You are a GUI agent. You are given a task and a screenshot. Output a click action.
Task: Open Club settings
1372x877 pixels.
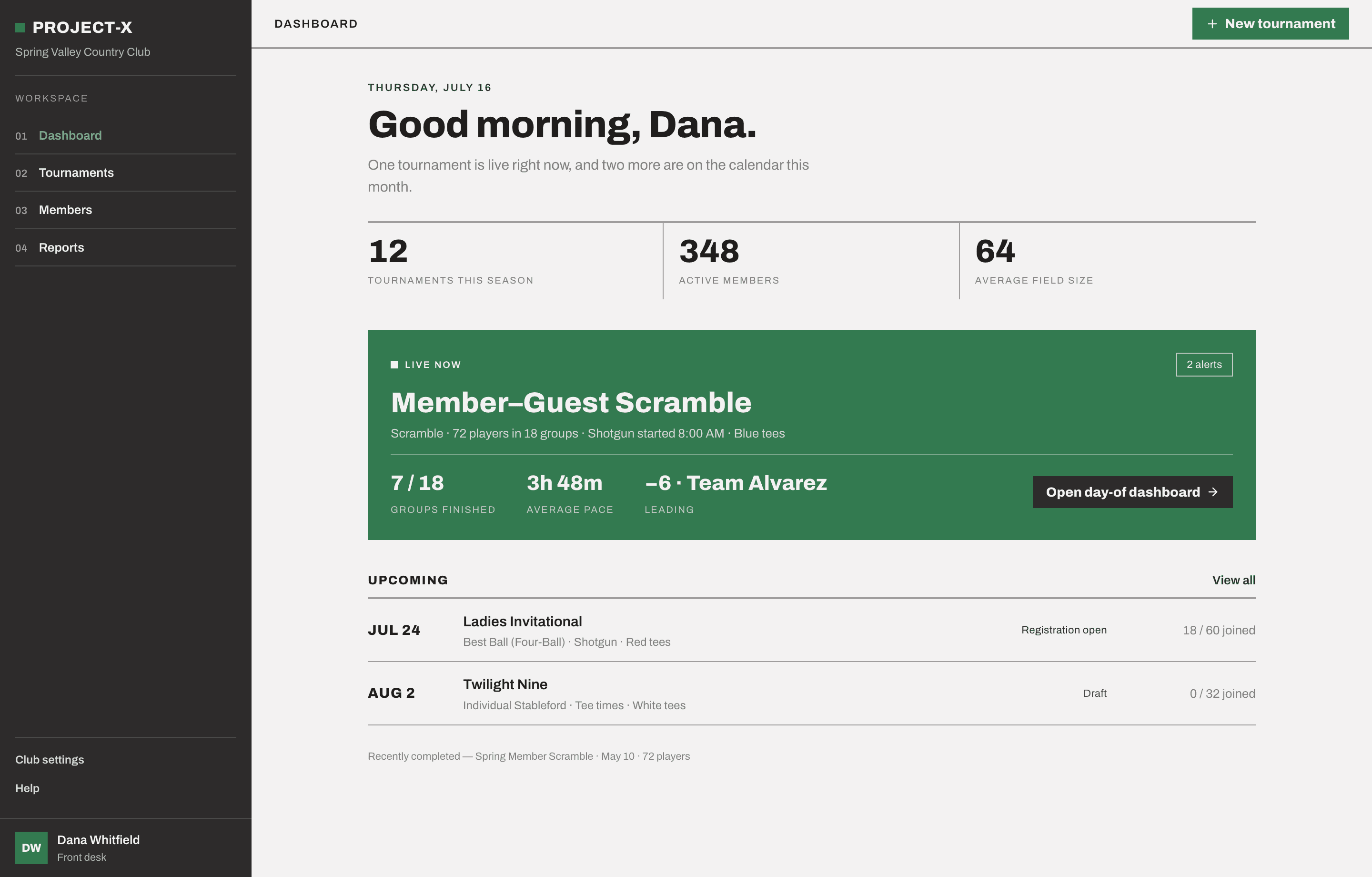click(50, 760)
